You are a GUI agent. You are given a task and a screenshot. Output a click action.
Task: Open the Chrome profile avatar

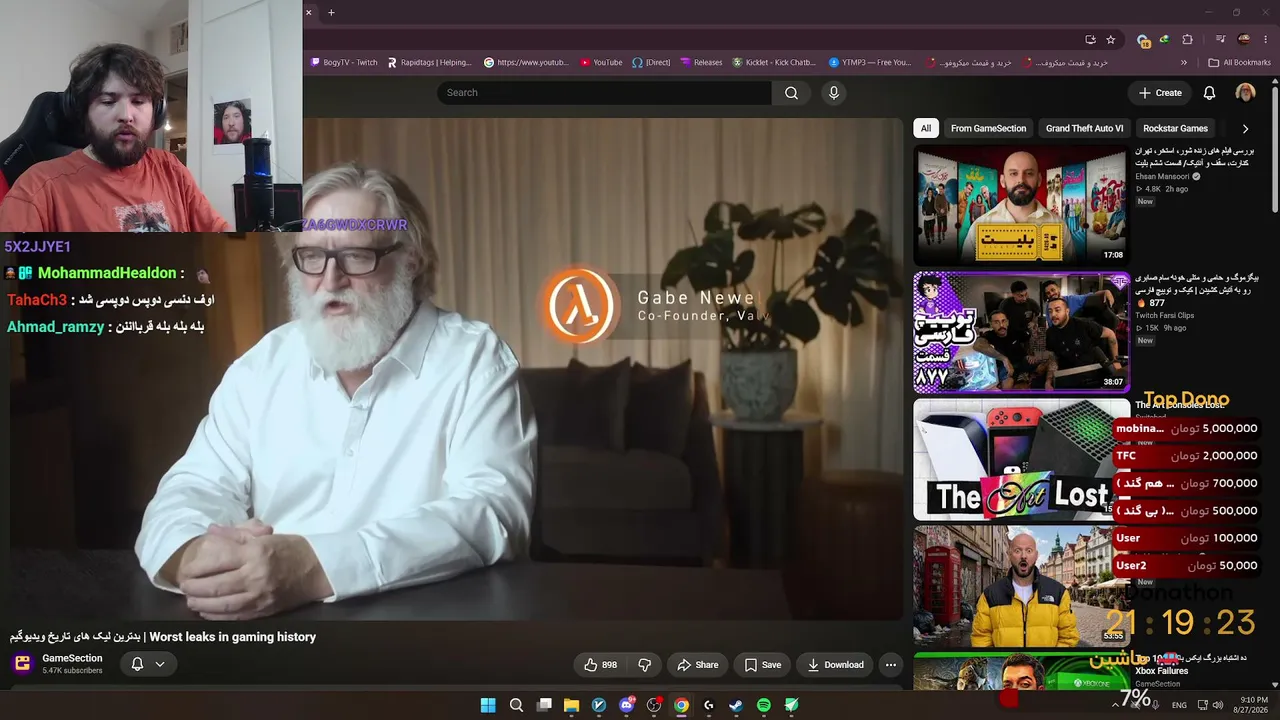point(1244,40)
